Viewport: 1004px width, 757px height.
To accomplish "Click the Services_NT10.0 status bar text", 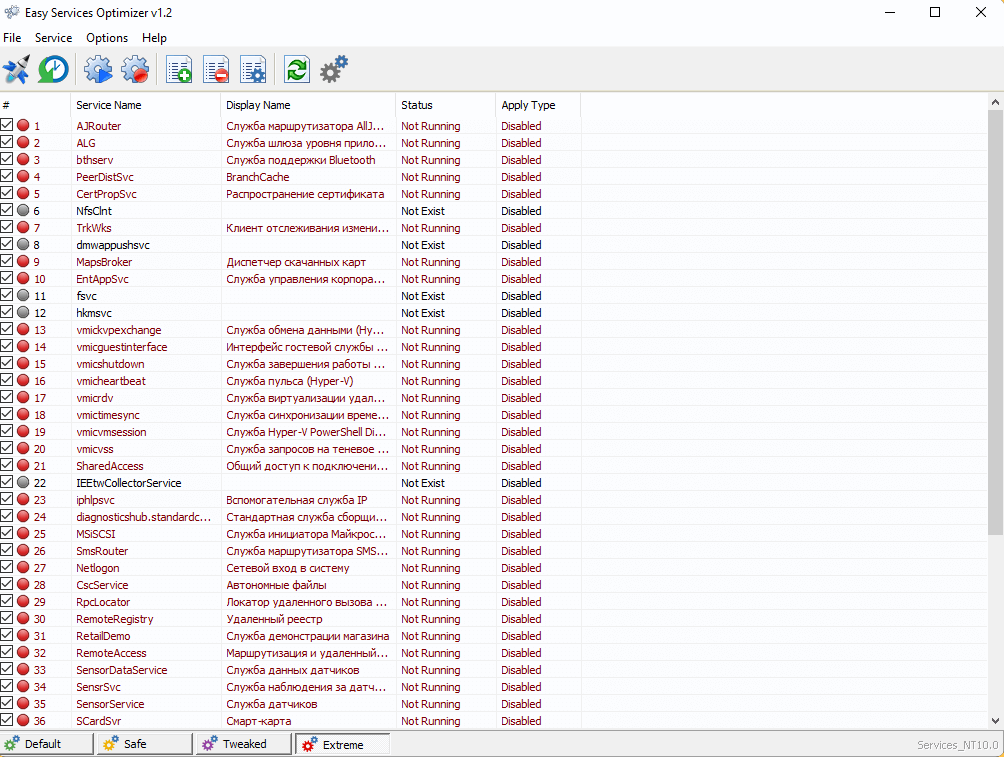I will click(x=957, y=744).
